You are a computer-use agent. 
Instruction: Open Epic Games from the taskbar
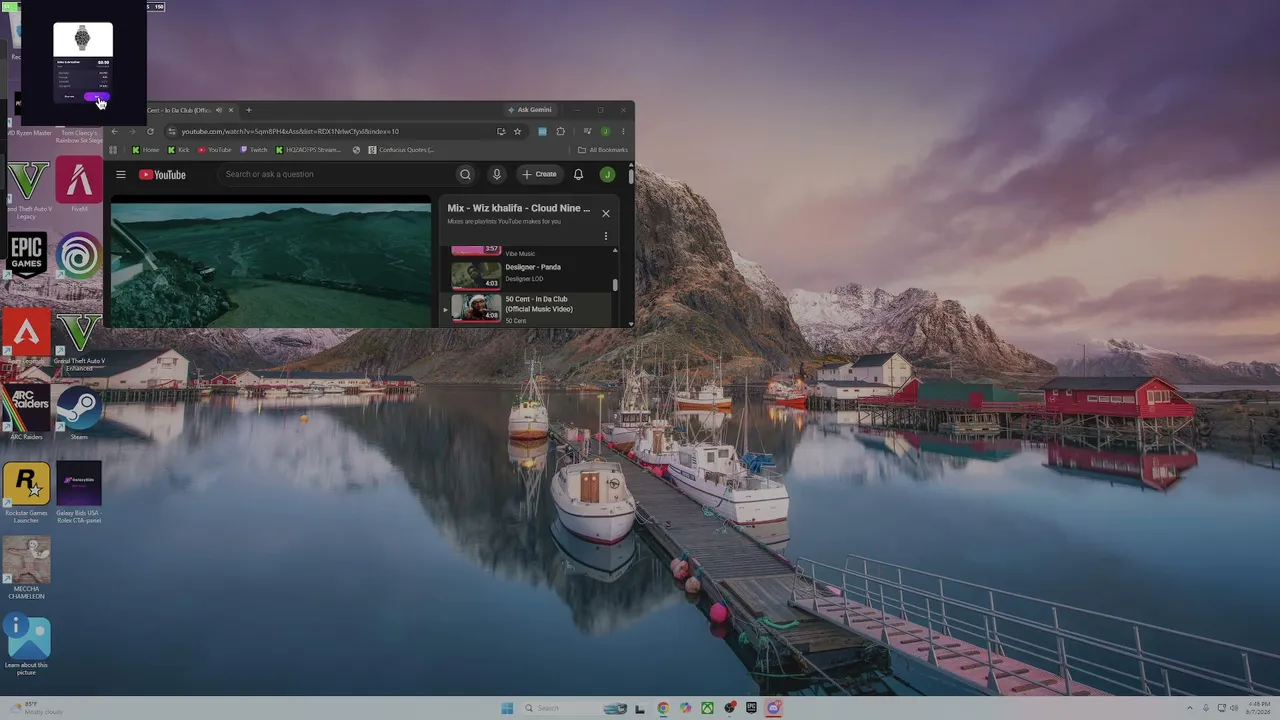tap(751, 708)
